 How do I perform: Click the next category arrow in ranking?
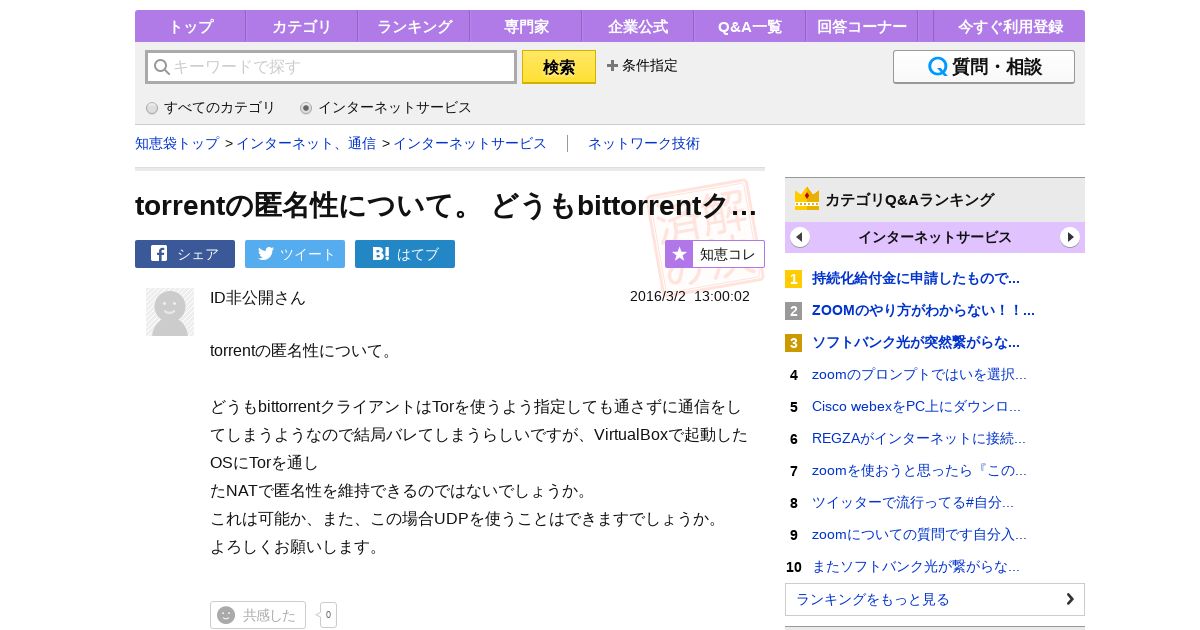click(1070, 237)
